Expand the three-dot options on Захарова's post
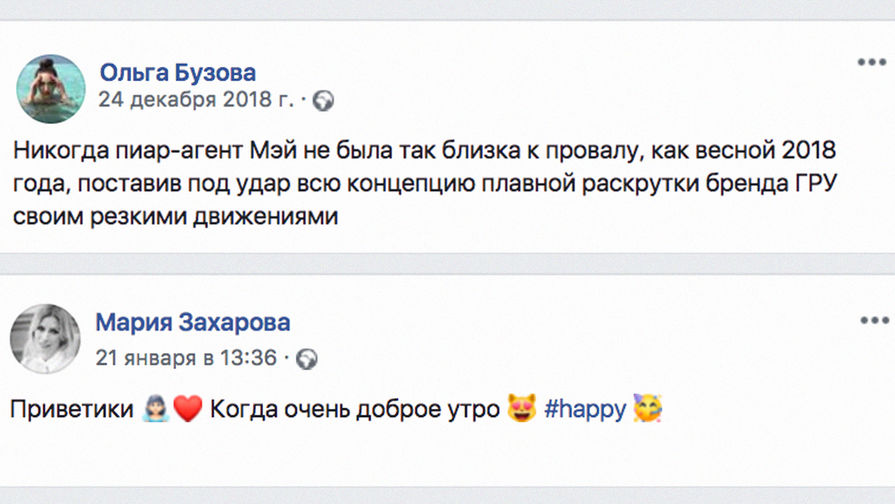 872,320
